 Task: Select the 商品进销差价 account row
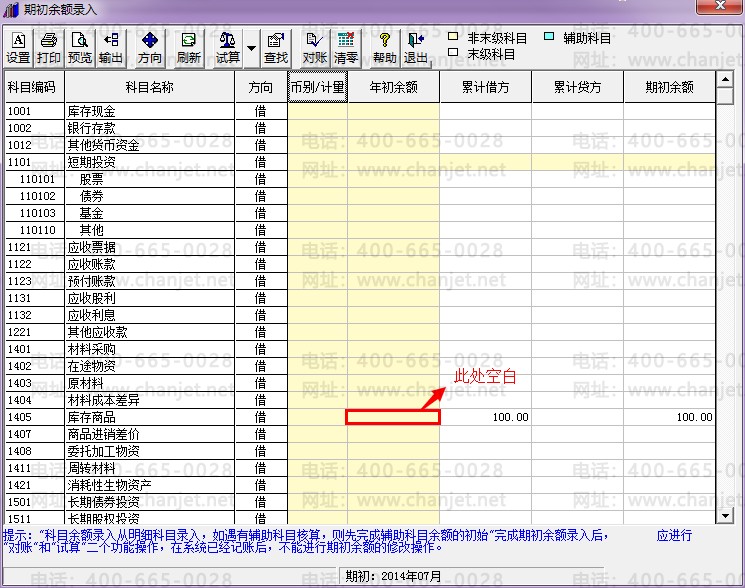tap(360, 434)
